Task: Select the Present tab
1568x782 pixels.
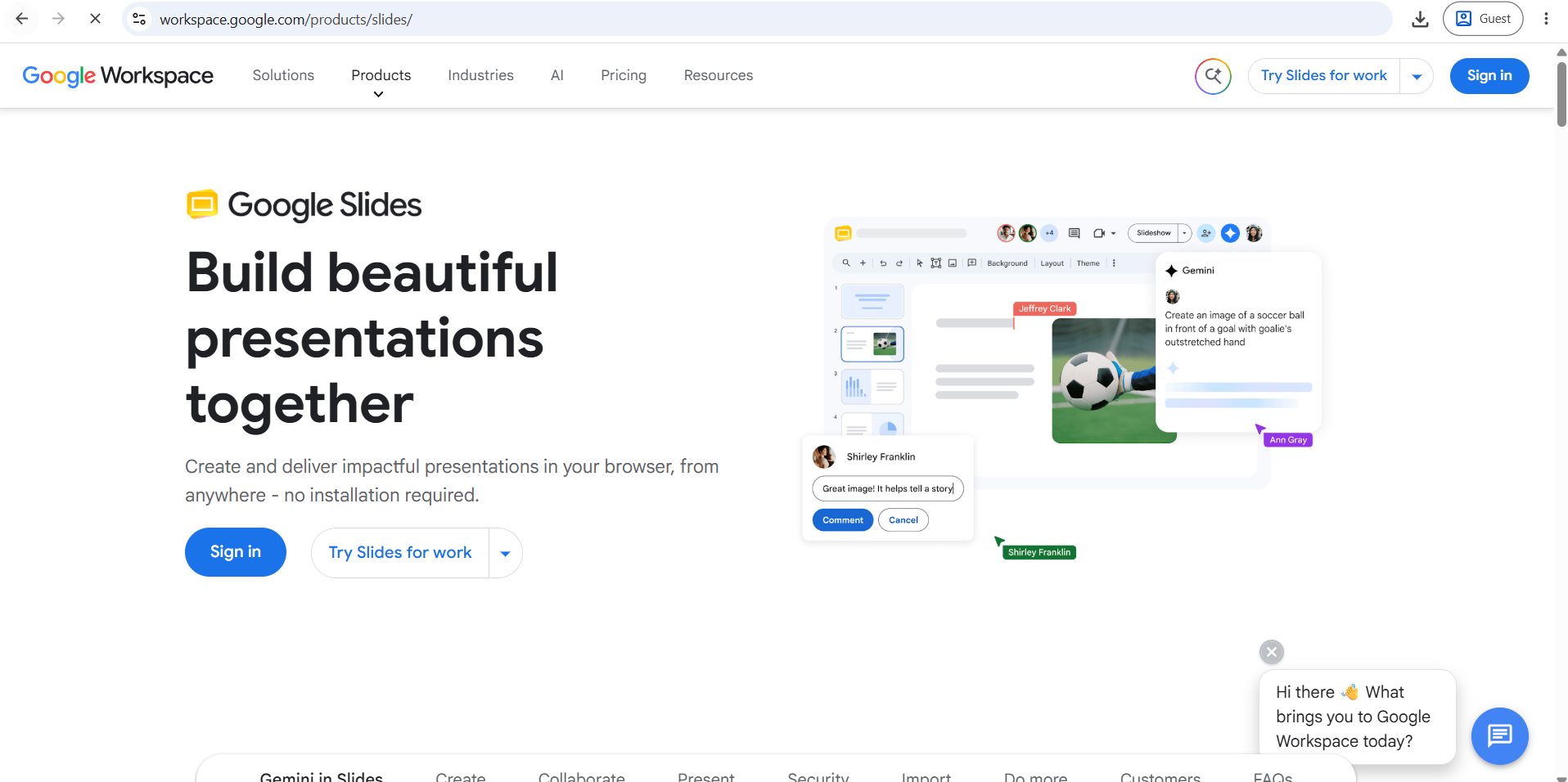Action: pyautogui.click(x=705, y=776)
